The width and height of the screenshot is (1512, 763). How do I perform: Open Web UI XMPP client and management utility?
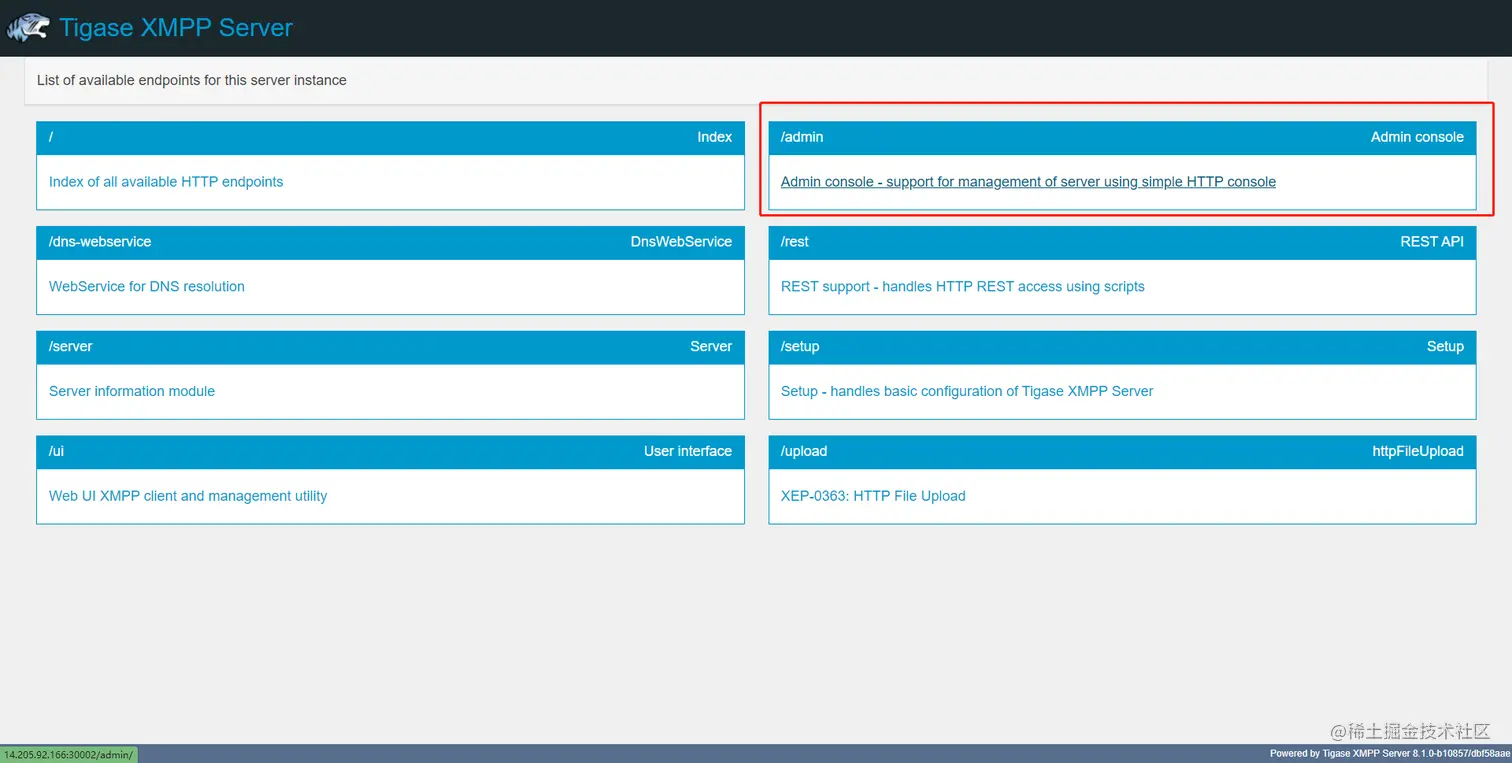point(188,496)
